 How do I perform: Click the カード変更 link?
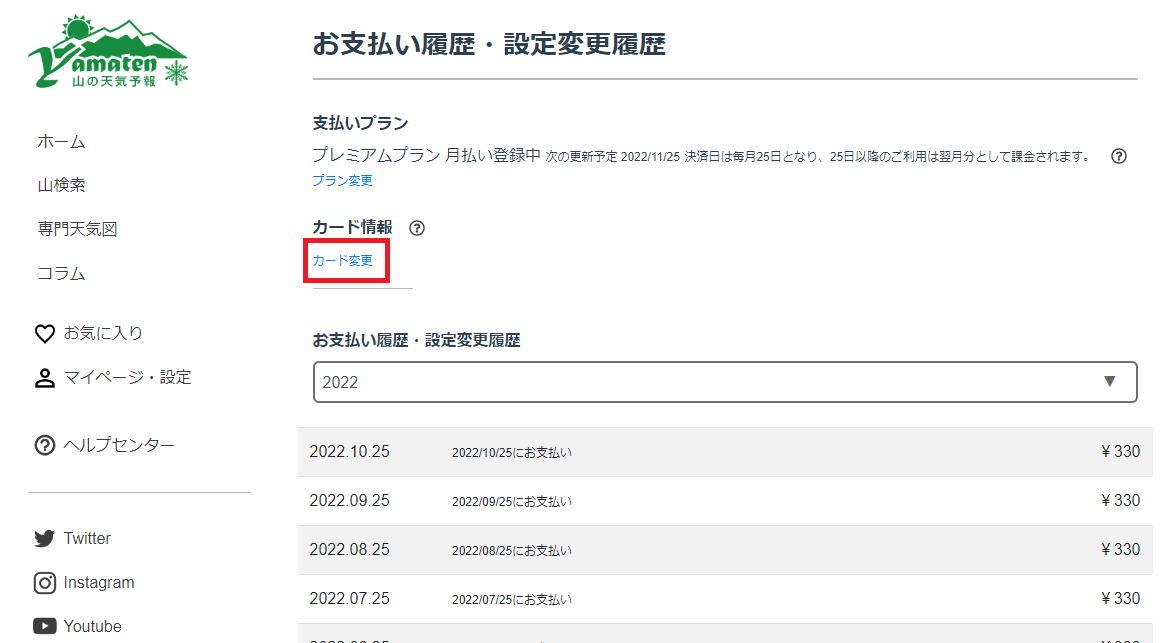[342, 261]
